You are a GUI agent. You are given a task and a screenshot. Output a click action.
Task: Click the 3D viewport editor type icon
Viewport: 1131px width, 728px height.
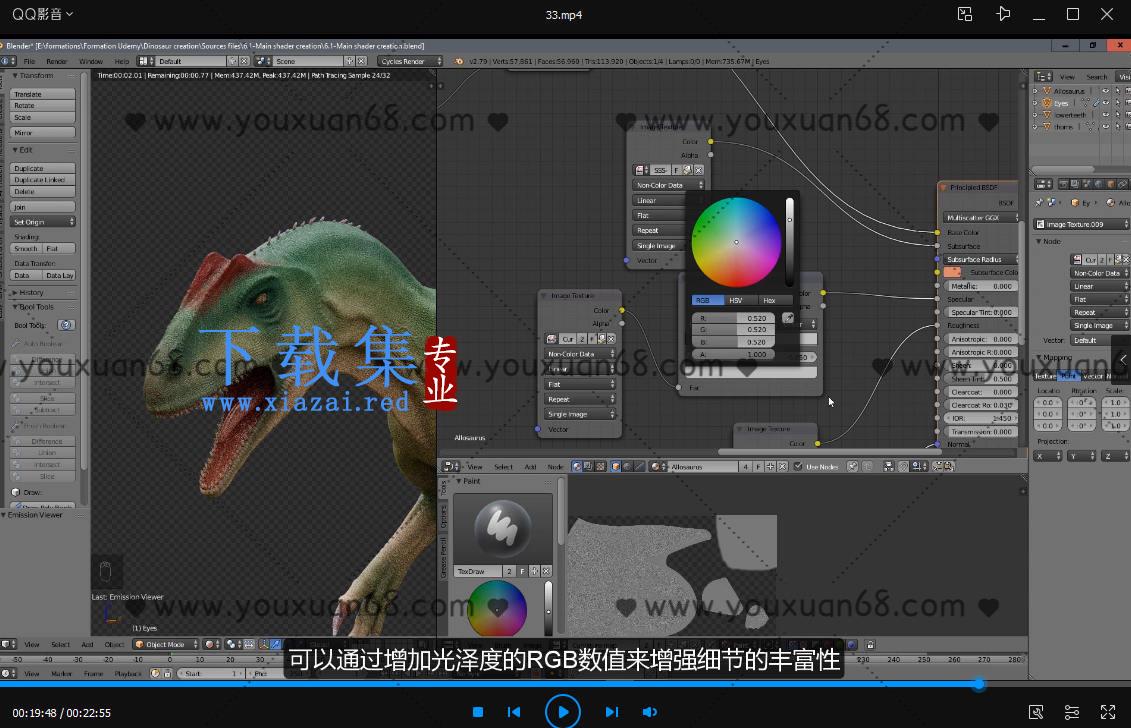tap(8, 644)
